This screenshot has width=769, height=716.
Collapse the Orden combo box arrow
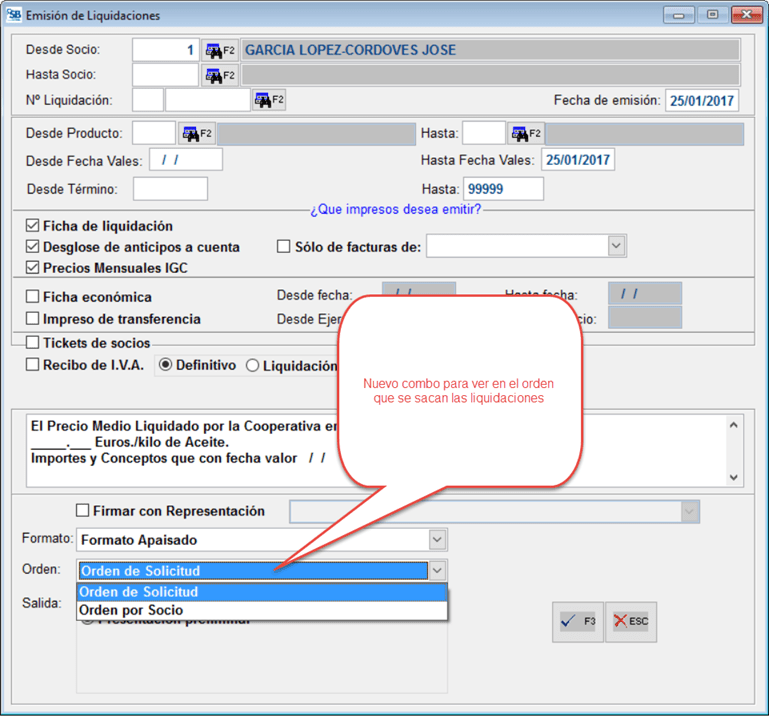click(x=437, y=571)
